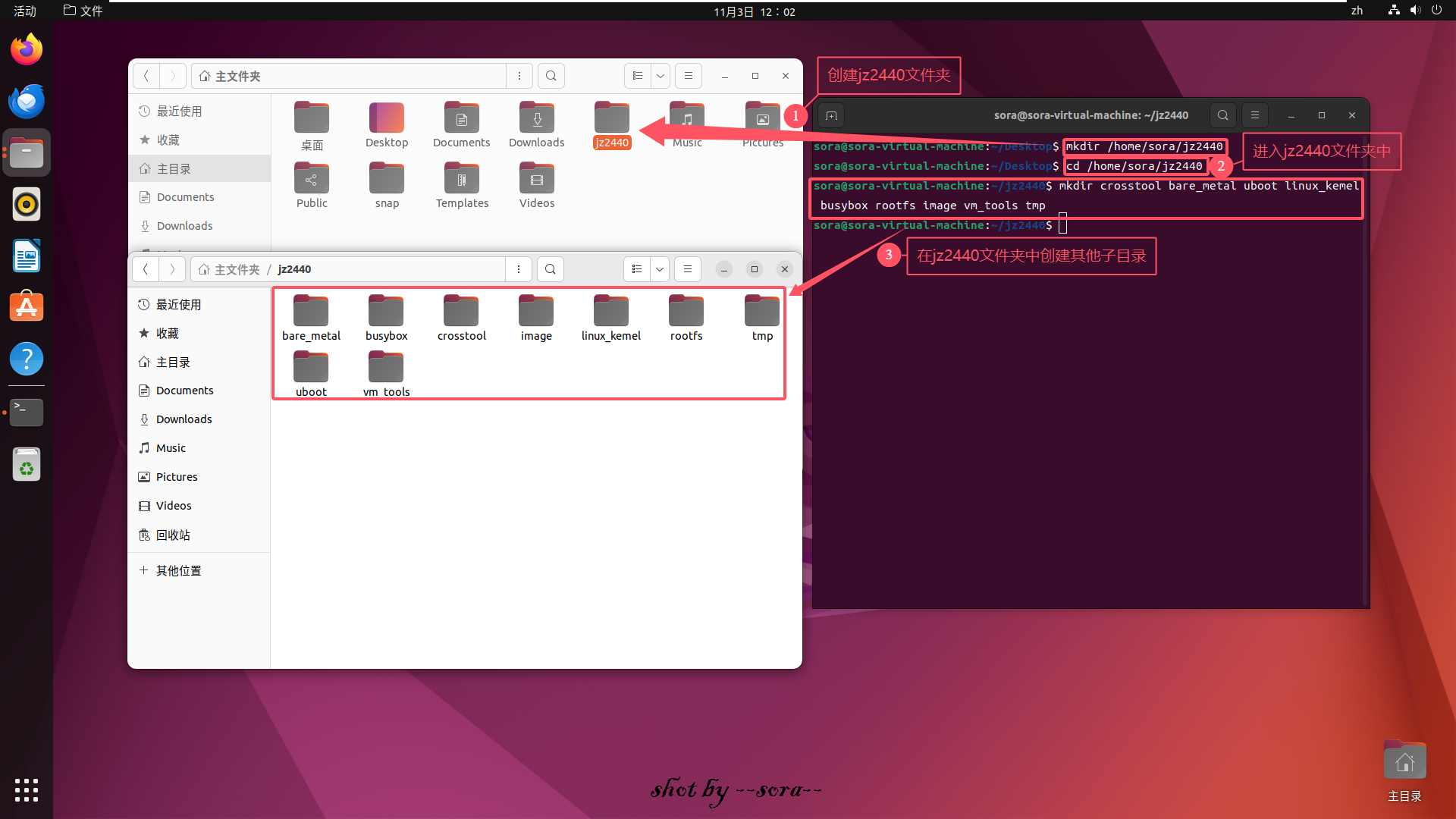Open the Videos folder in home window
Image resolution: width=1456 pixels, height=819 pixels.
(x=537, y=186)
